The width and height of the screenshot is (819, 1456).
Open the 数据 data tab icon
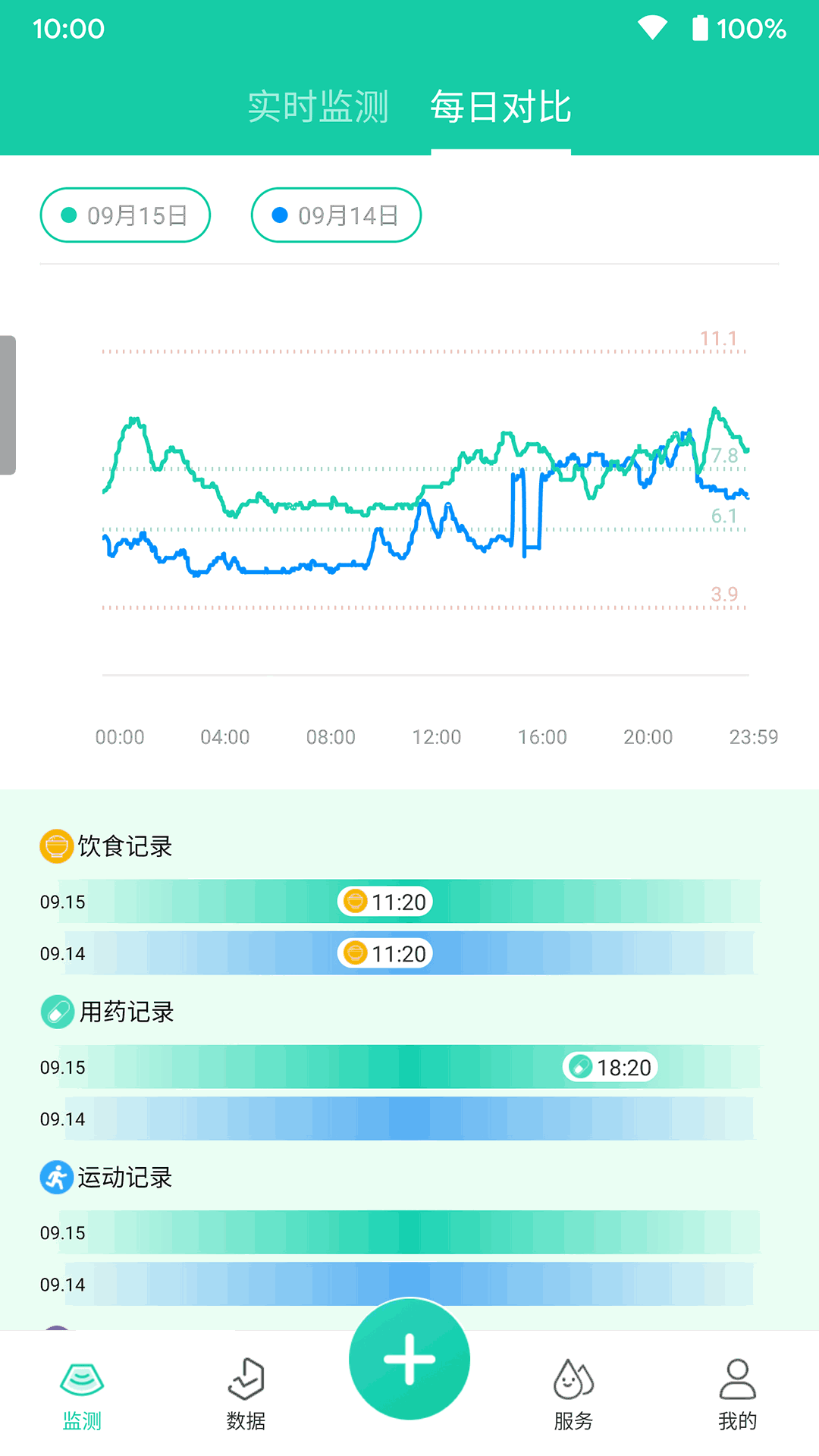[x=246, y=1380]
